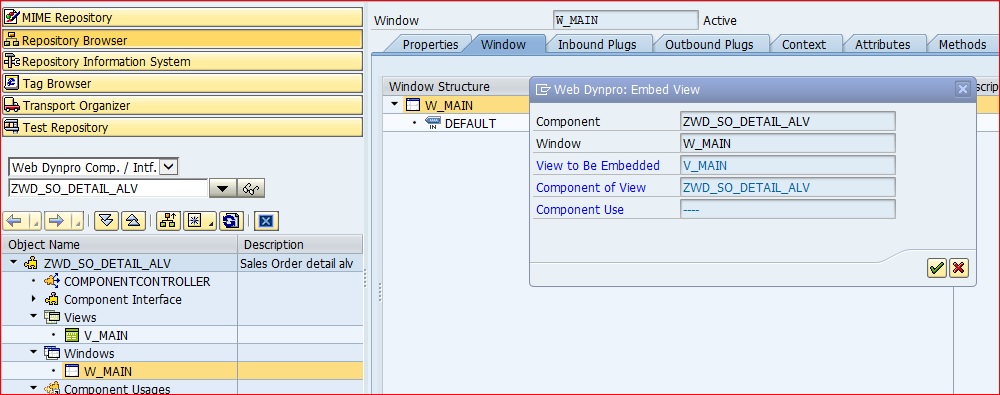Open the MIME Repository browser
1000x395 pixels.
[x=182, y=17]
